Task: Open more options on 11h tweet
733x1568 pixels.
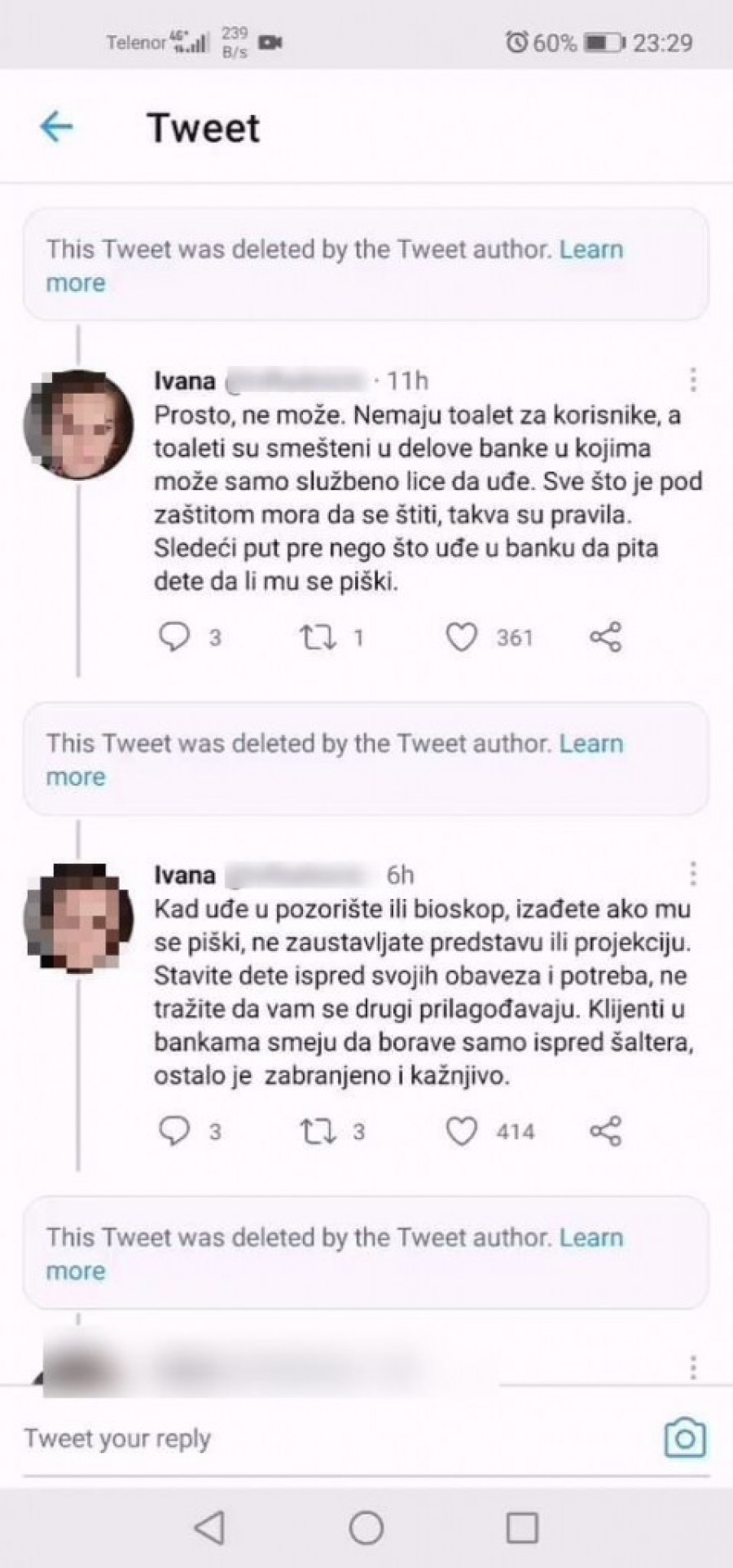Action: (x=692, y=380)
